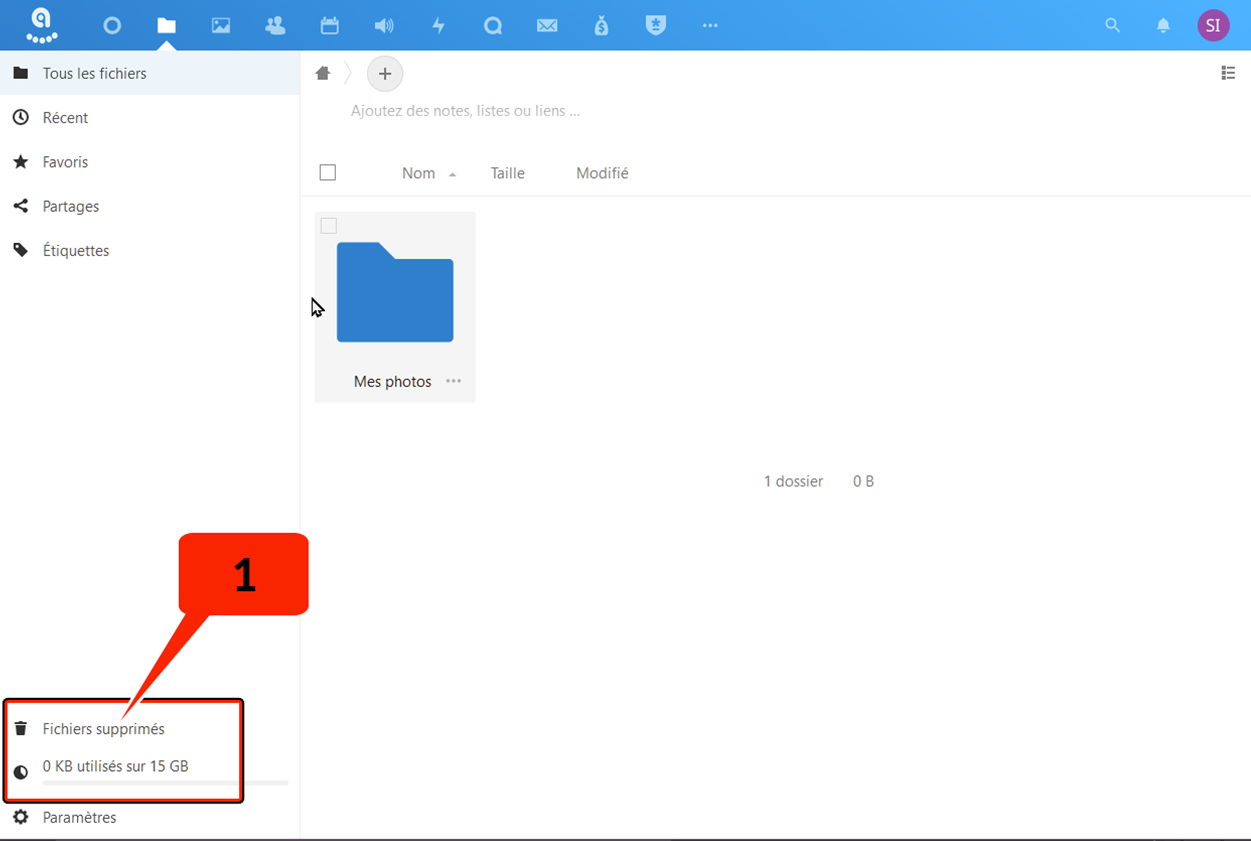Open the Calendar app icon
This screenshot has width=1251, height=841.
click(329, 26)
